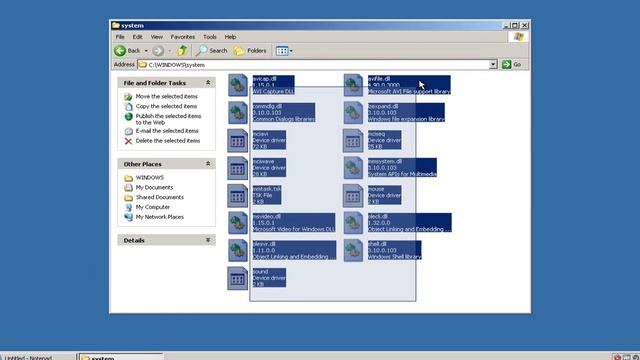The height and width of the screenshot is (360, 640).
Task: Select the olecli.dll file icon
Action: (x=353, y=223)
